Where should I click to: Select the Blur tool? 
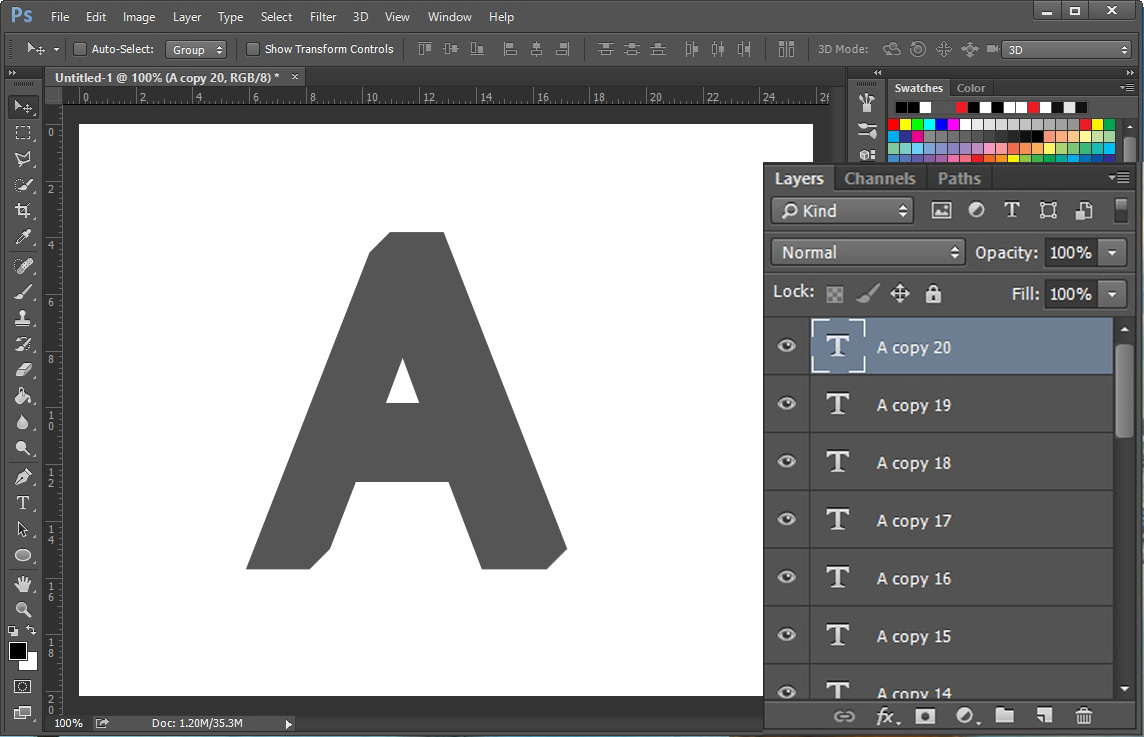click(23, 422)
